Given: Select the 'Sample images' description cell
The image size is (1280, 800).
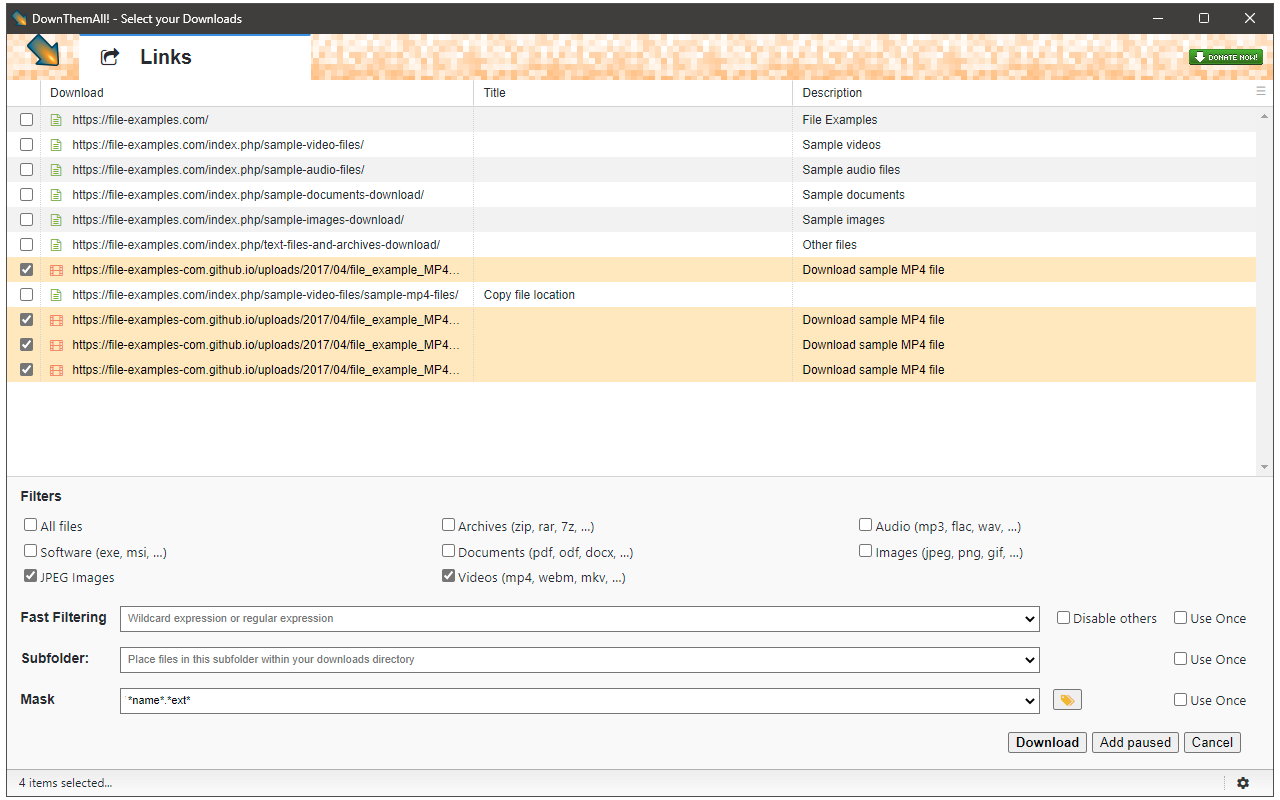Looking at the screenshot, I should pos(1024,220).
